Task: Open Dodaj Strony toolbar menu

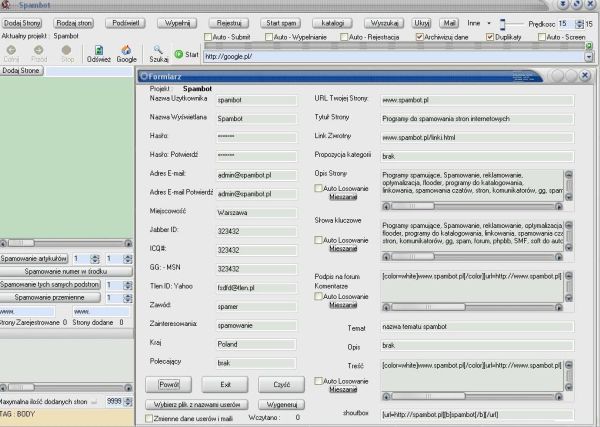Action: [x=22, y=23]
